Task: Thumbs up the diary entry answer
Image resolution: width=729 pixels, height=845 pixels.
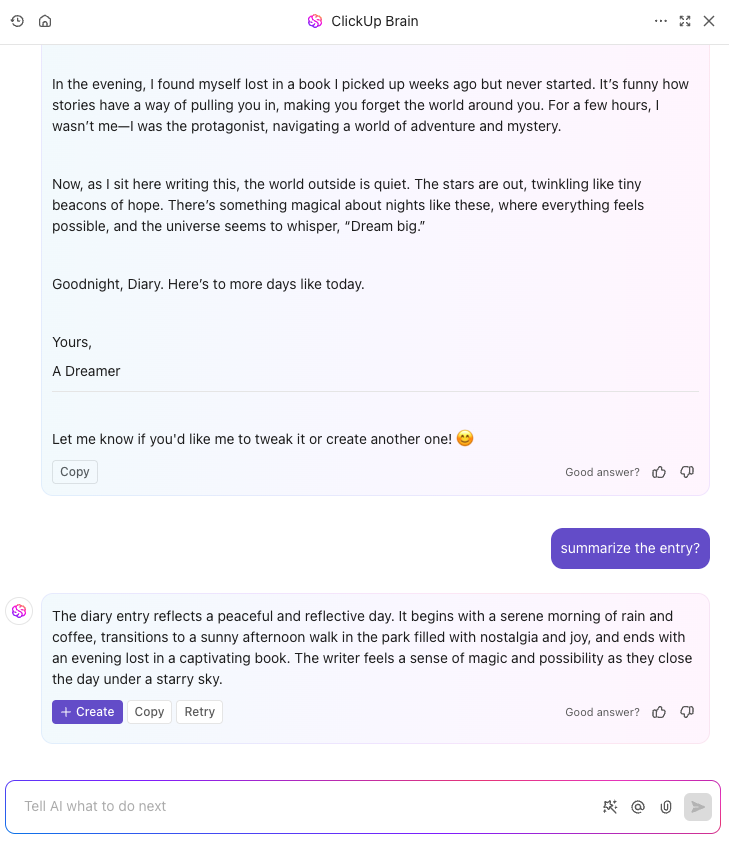Action: (659, 472)
